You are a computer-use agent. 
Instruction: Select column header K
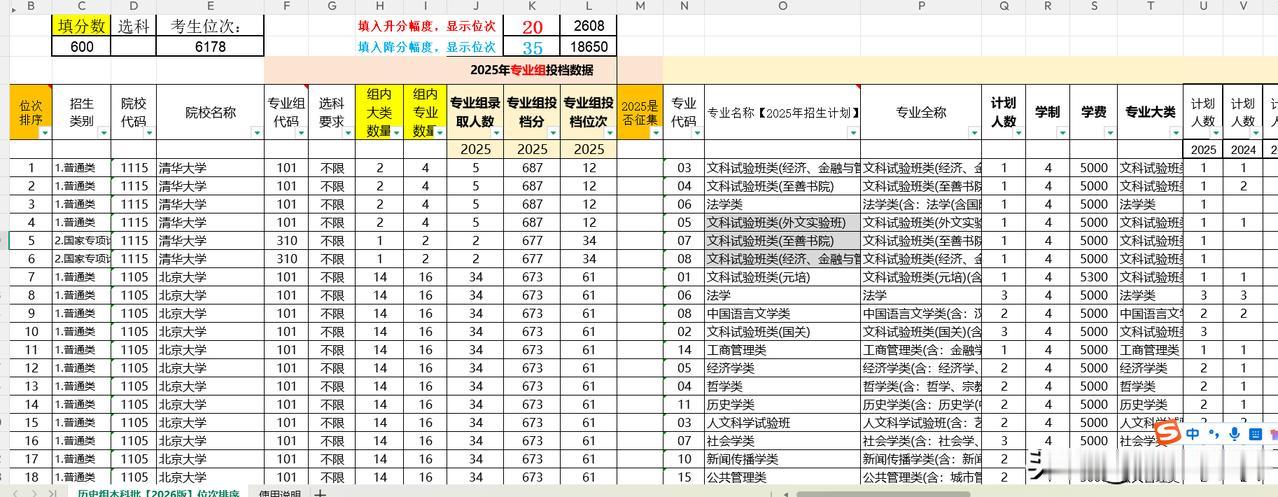[532, 7]
